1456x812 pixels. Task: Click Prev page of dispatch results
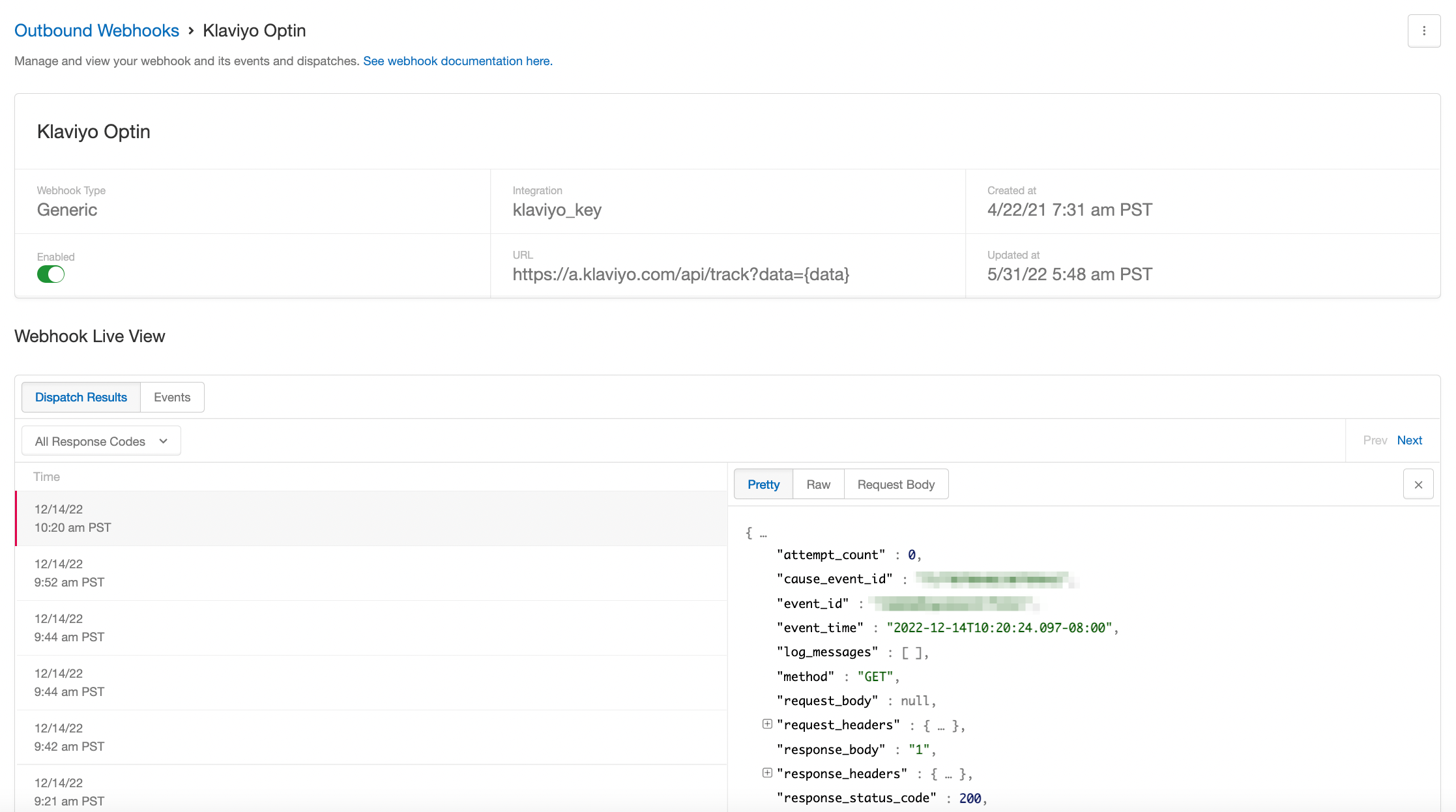(x=1375, y=441)
